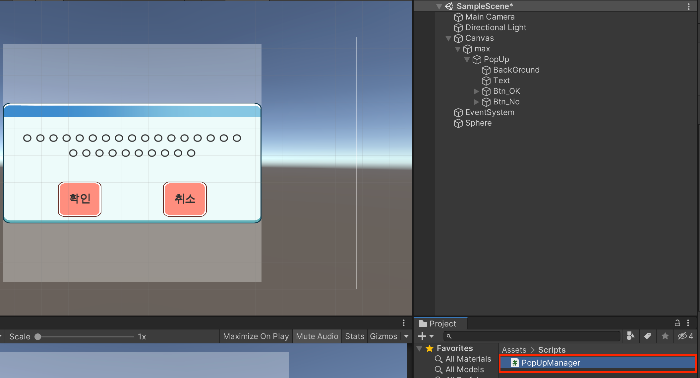This screenshot has width=700, height=378.
Task: Select the BackGround object label
Action: [516, 70]
